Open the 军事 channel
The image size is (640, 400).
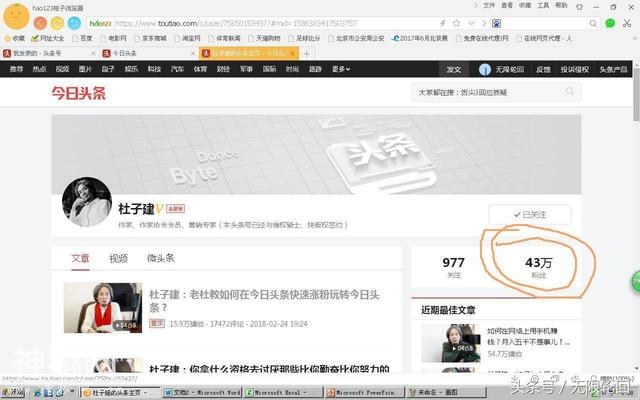pos(246,69)
